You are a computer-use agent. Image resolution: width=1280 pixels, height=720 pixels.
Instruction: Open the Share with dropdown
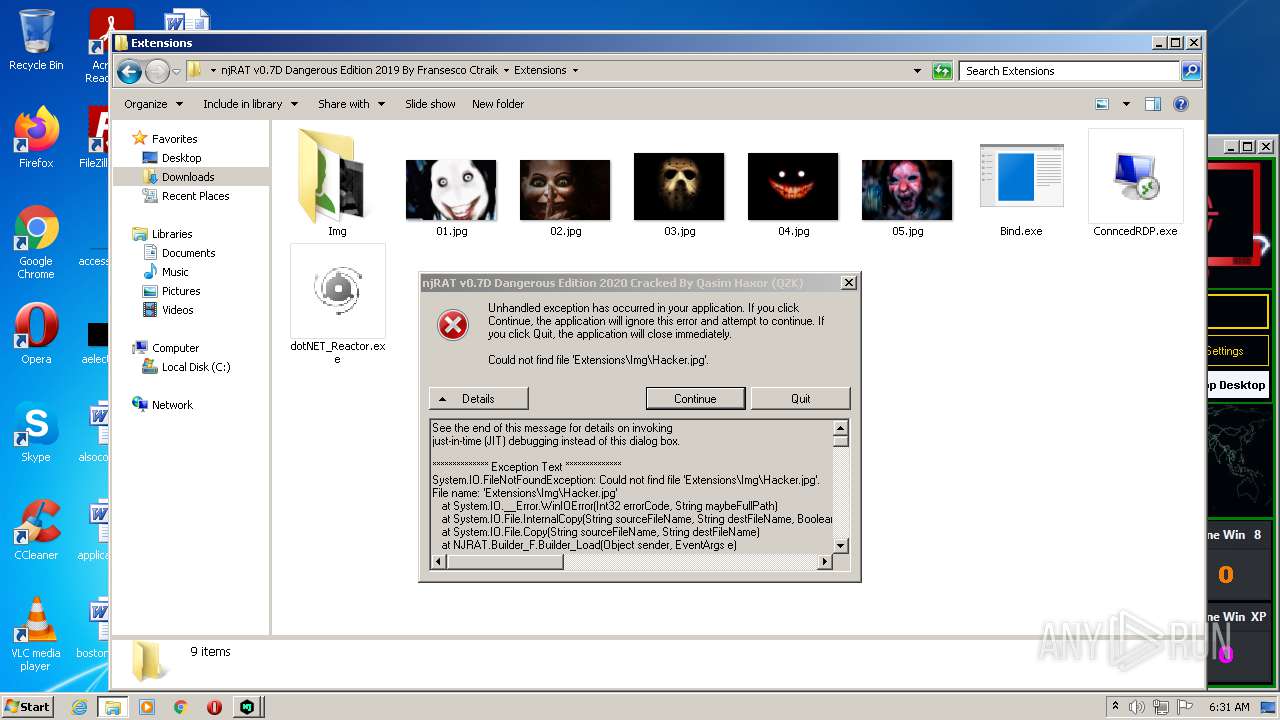click(351, 104)
